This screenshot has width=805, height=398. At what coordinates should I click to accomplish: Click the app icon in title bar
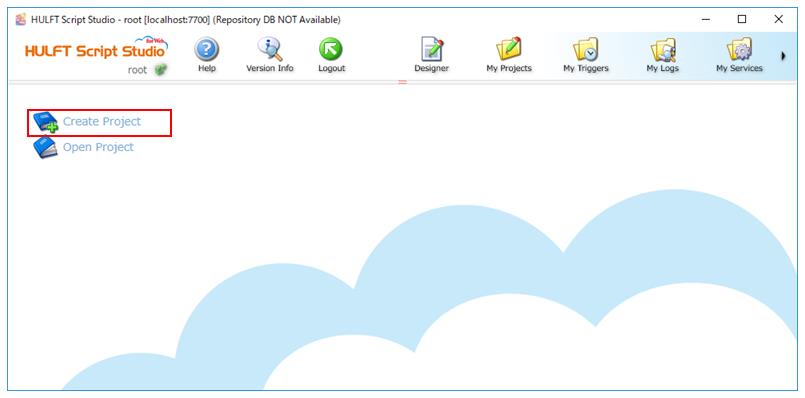pyautogui.click(x=21, y=20)
